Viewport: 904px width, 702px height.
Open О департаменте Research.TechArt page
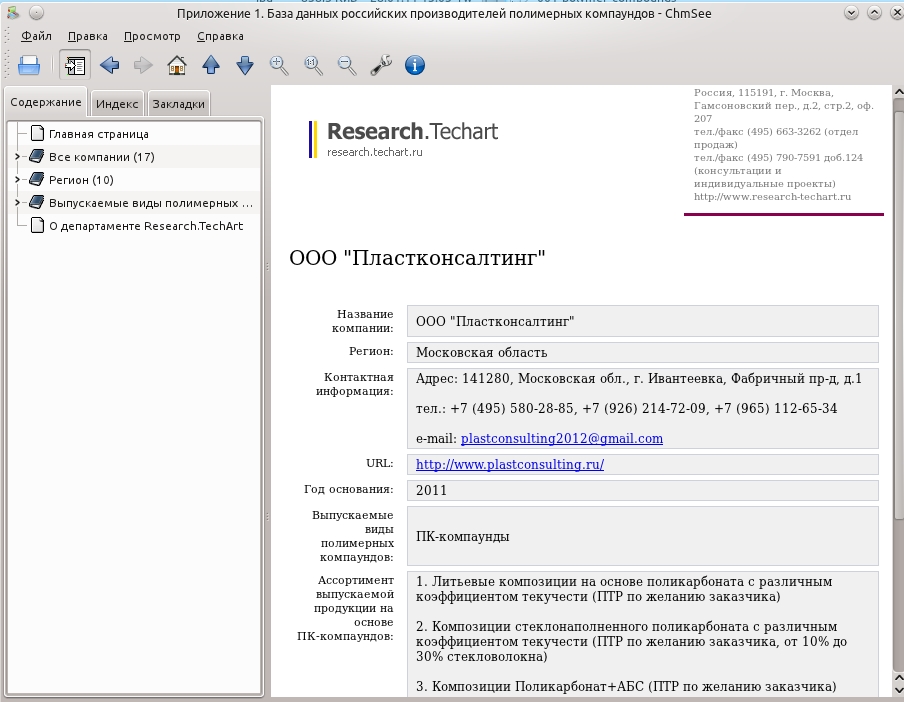[146, 226]
